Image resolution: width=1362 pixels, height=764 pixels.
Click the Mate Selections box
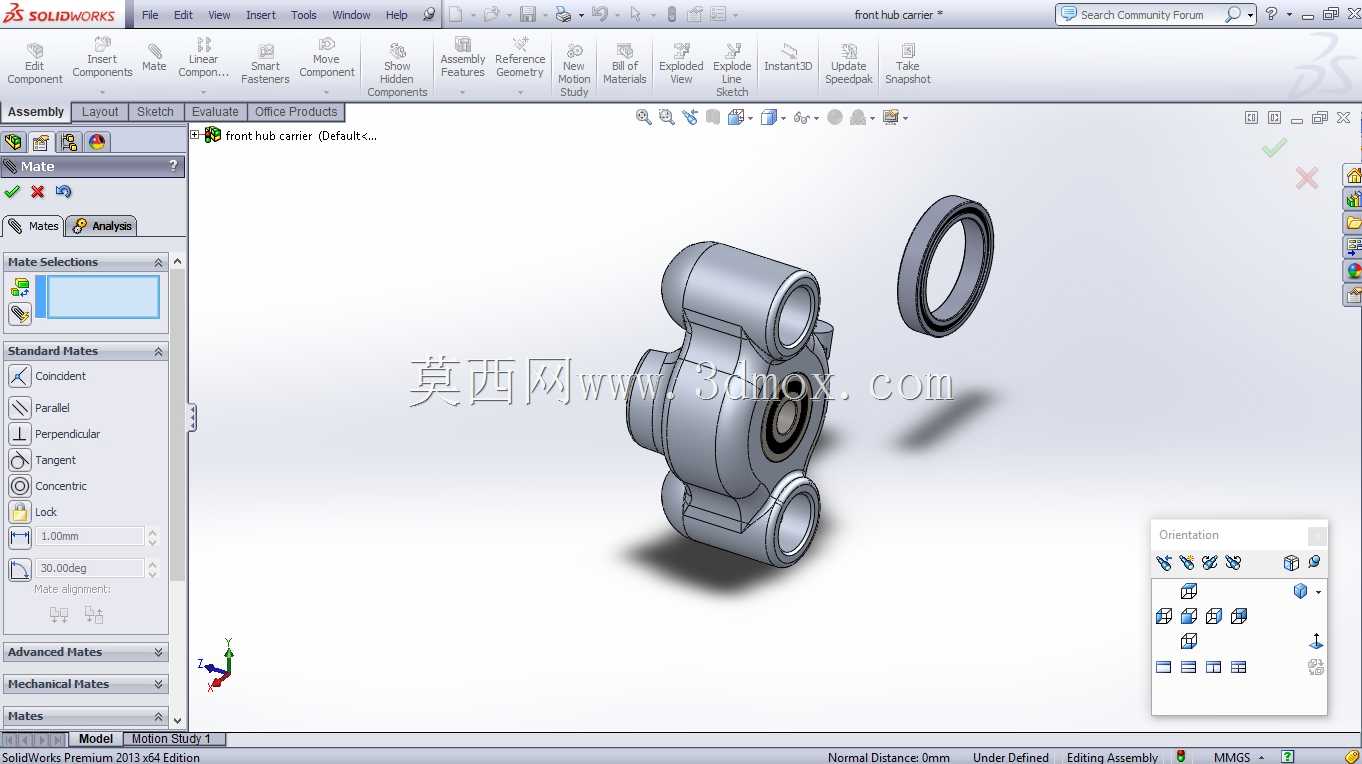click(103, 297)
